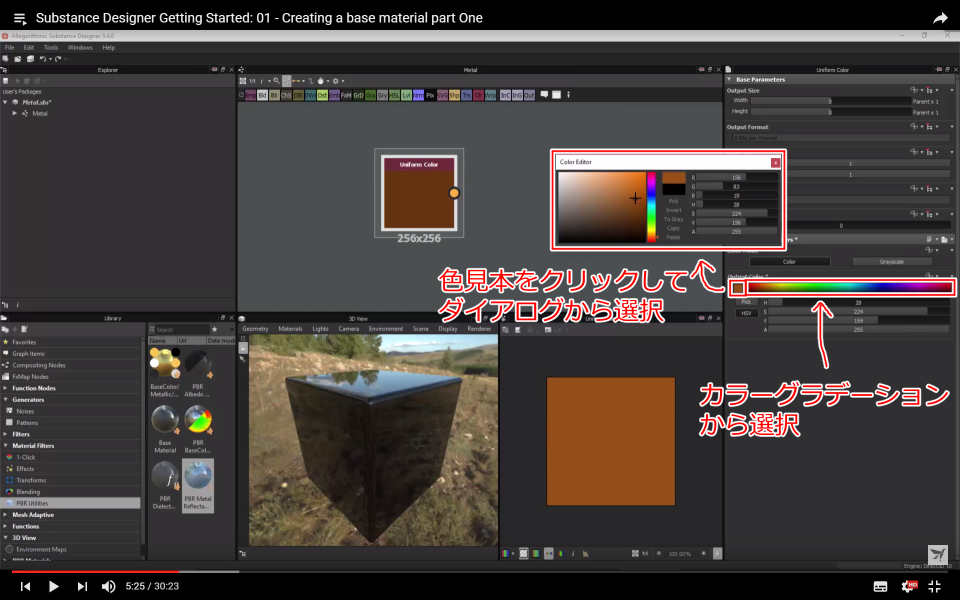This screenshot has height=600, width=960.
Task: Adjust the R slider in Color Editor
Action: click(737, 178)
